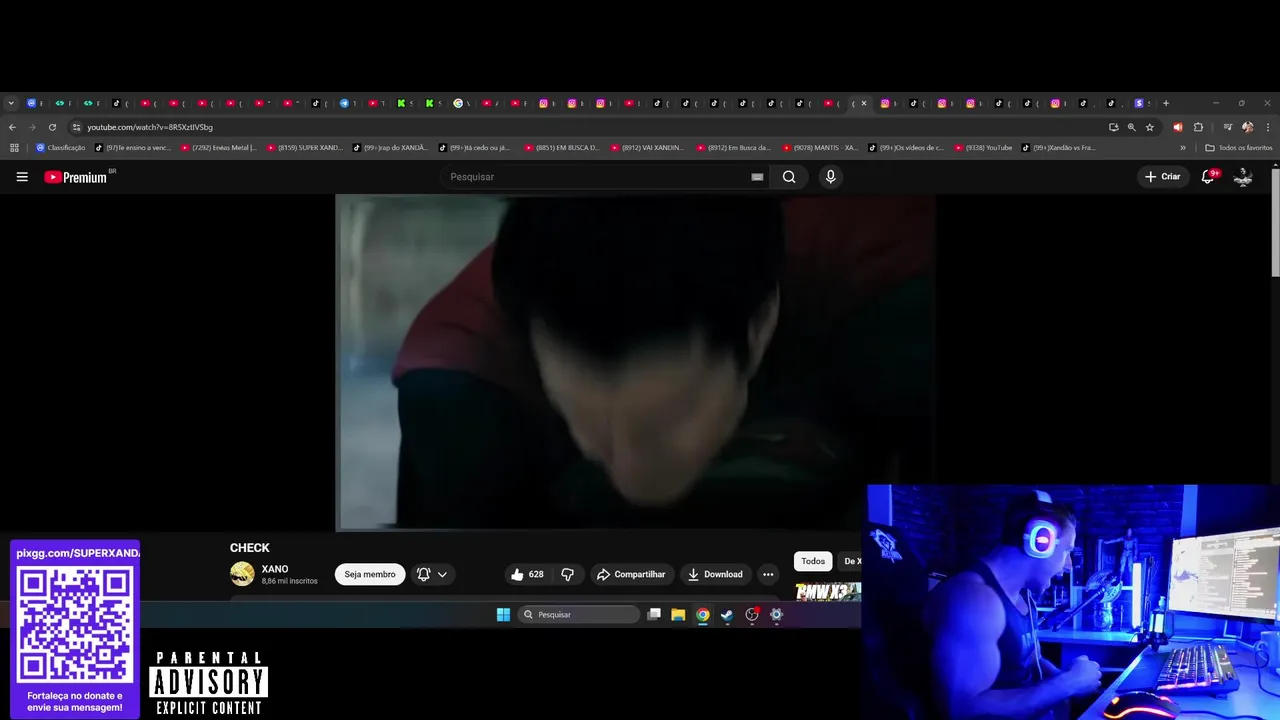Show hidden bookmarks with the double chevron

click(x=1183, y=148)
